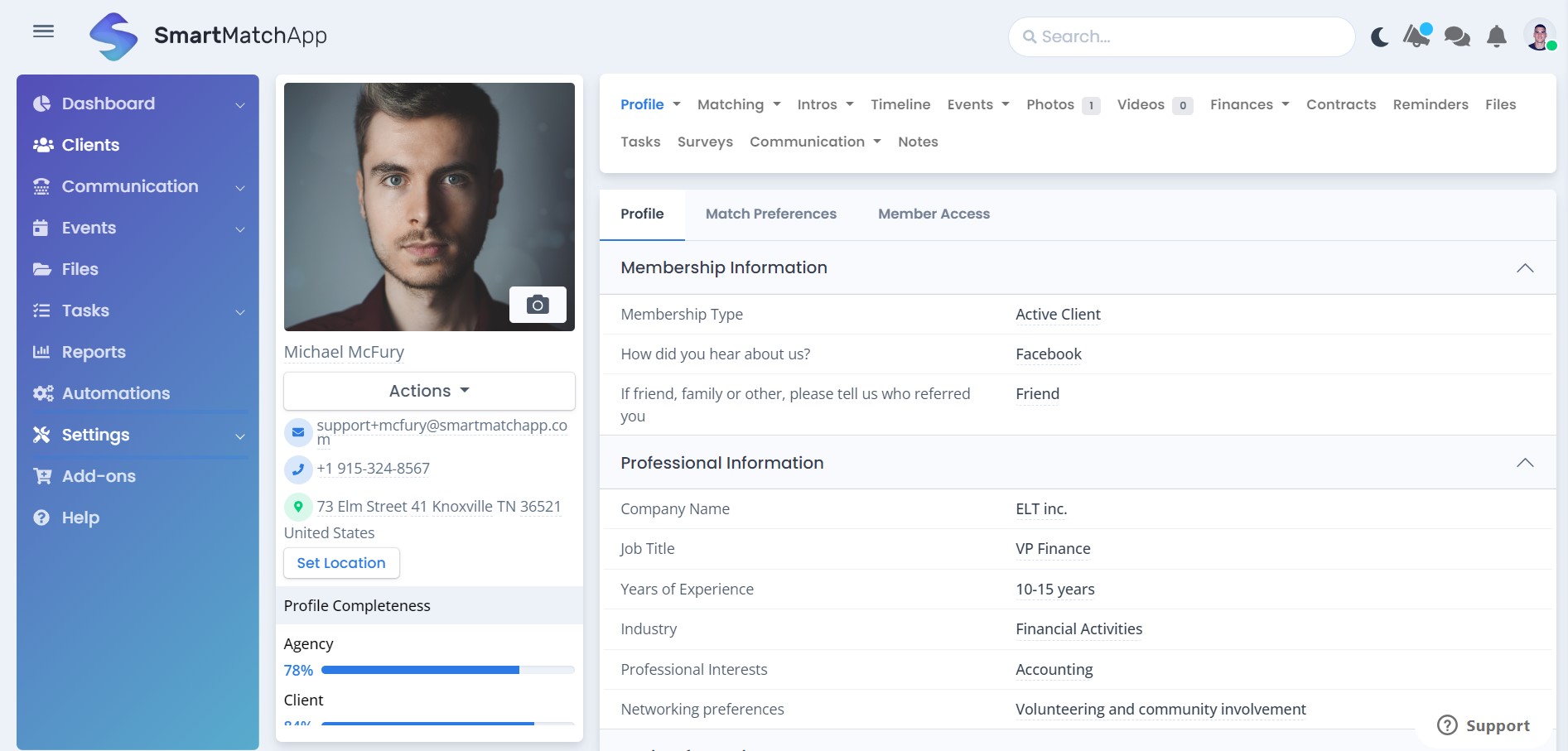Collapse the Membership Information section

point(1527,267)
